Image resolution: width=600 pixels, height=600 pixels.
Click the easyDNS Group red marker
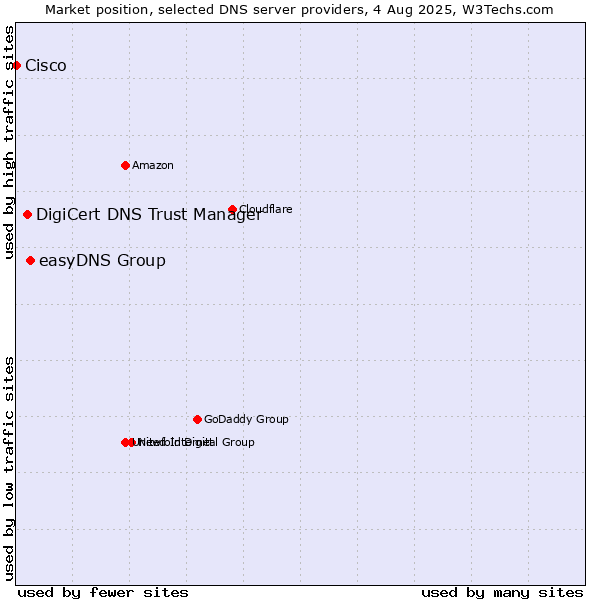pos(31,261)
